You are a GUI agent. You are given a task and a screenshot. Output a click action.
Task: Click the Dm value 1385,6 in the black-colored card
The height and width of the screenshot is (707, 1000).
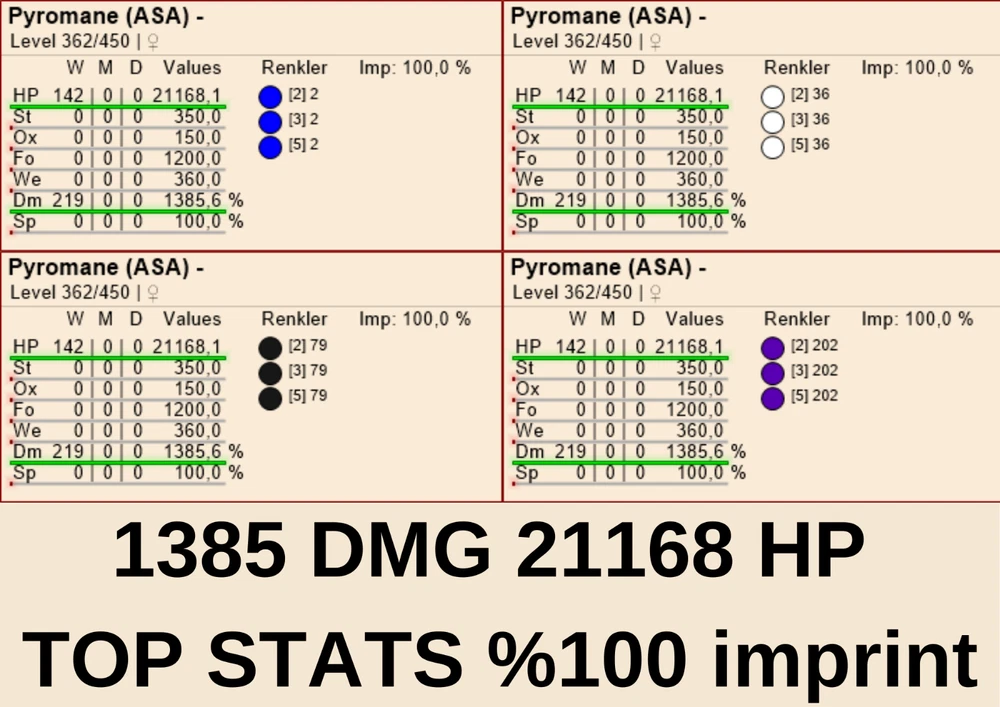click(x=187, y=451)
